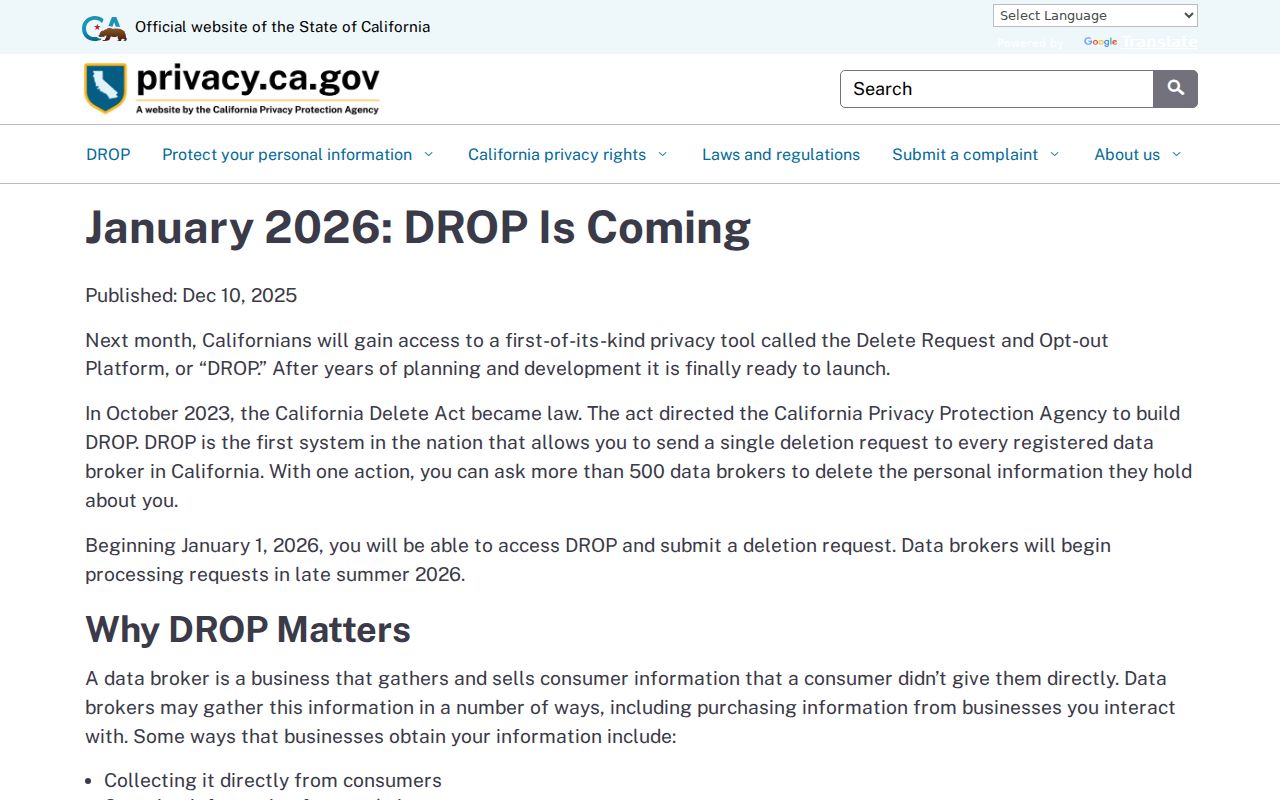Image resolution: width=1280 pixels, height=800 pixels.
Task: Open Laws and regulations menu item
Action: tap(781, 154)
